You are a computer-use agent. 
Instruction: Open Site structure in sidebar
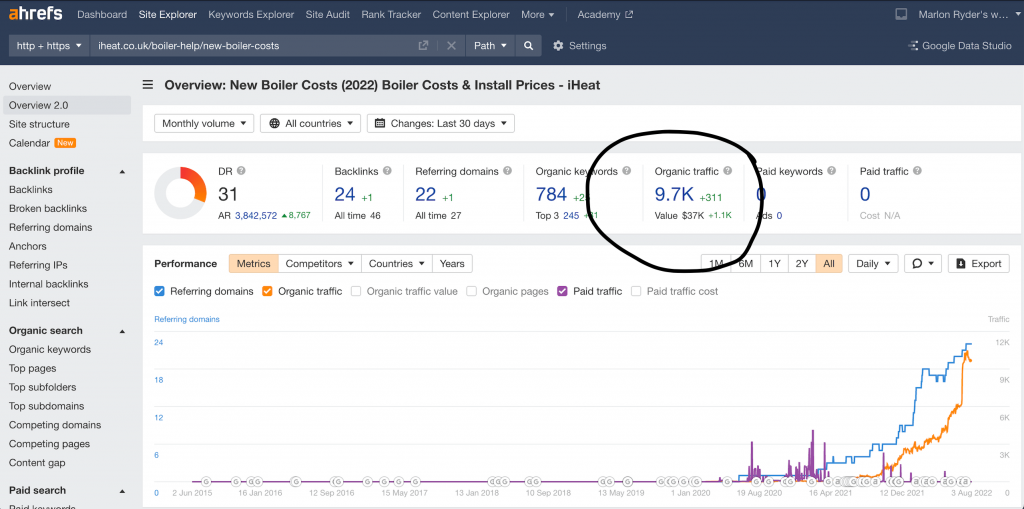[x=39, y=124]
